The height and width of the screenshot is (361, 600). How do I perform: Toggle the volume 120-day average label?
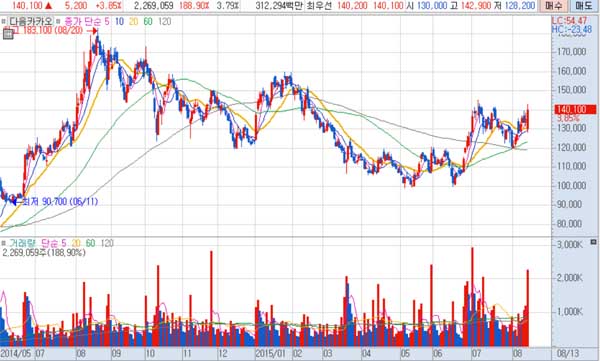pyautogui.click(x=107, y=243)
